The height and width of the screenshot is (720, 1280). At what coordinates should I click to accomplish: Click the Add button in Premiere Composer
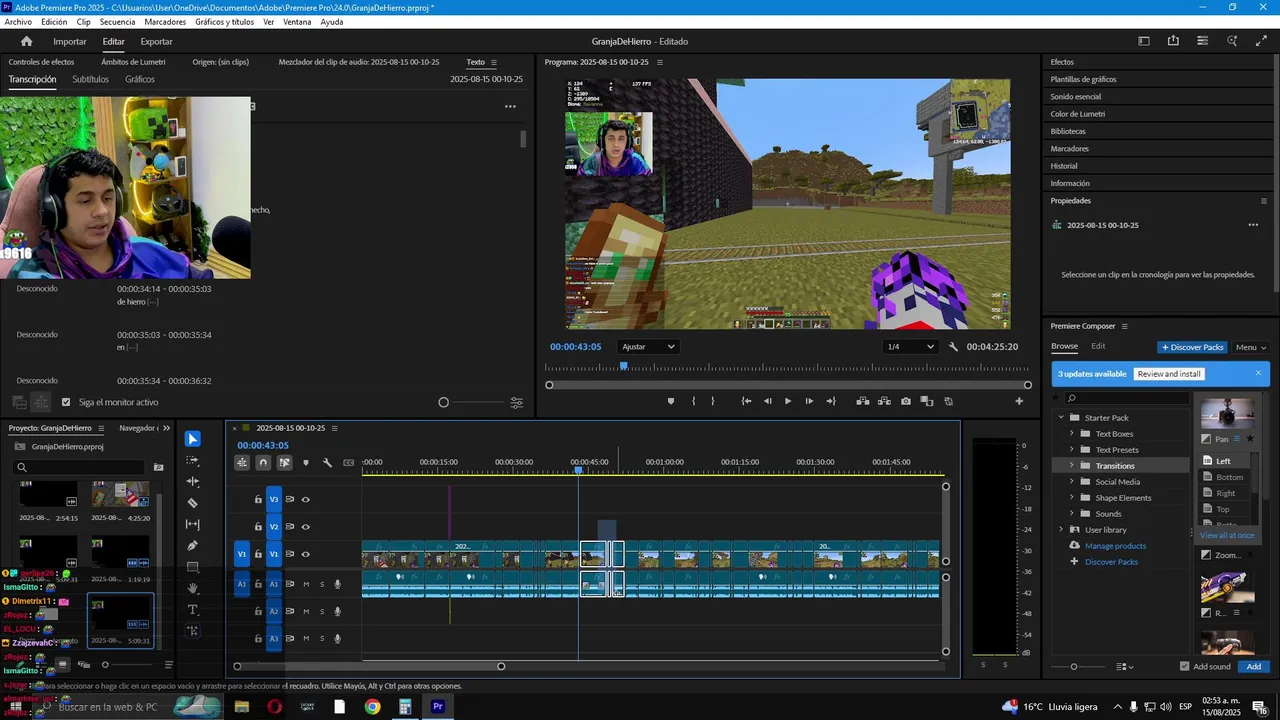1253,666
